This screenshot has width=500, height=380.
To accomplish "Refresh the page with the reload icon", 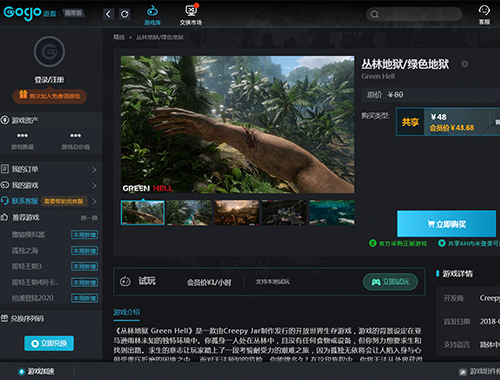I will click(x=125, y=14).
